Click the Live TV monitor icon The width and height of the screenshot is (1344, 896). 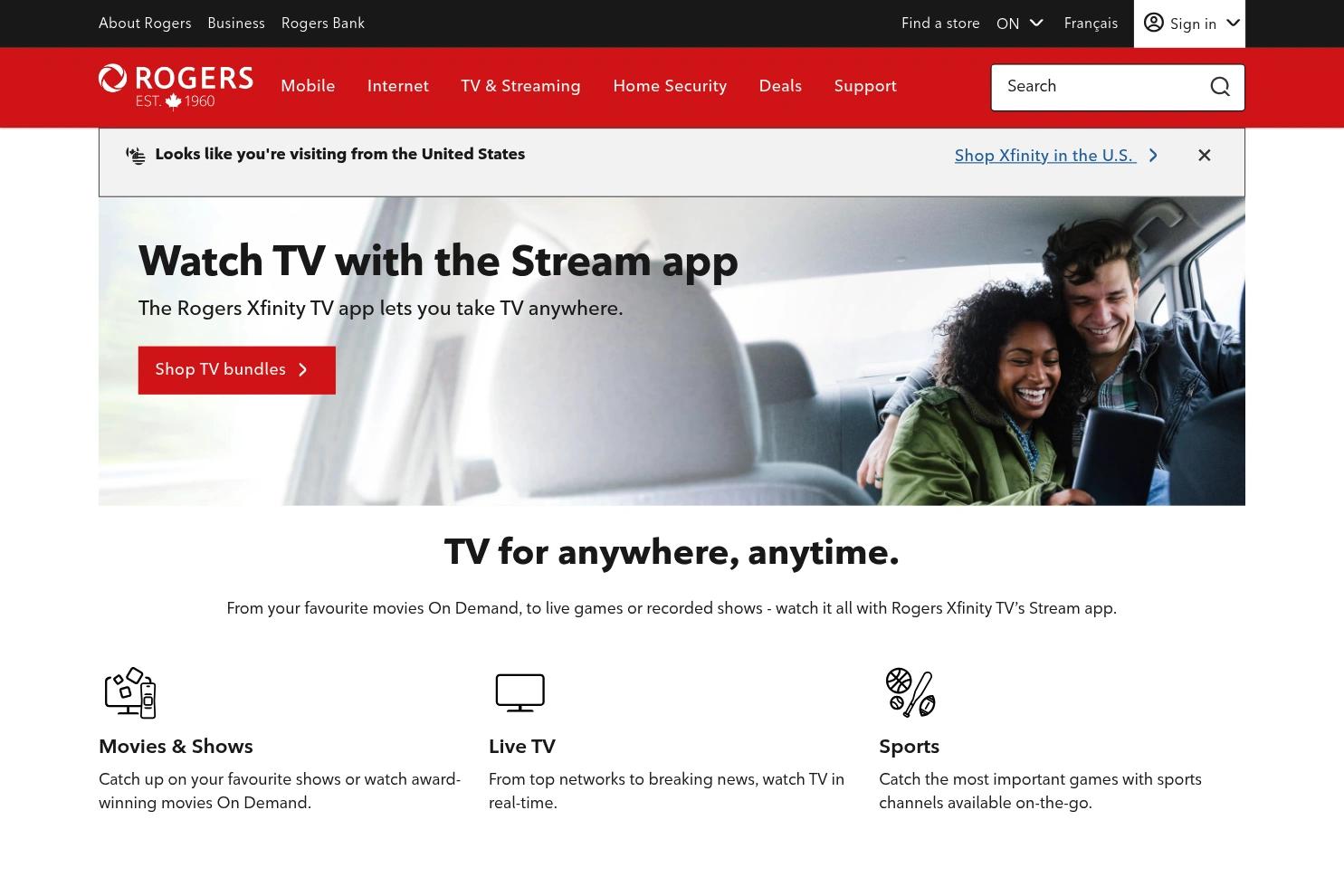520,693
